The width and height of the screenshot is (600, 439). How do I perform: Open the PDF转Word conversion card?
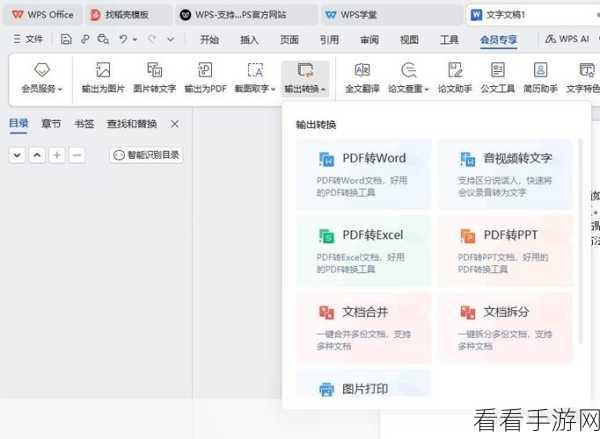coord(364,174)
